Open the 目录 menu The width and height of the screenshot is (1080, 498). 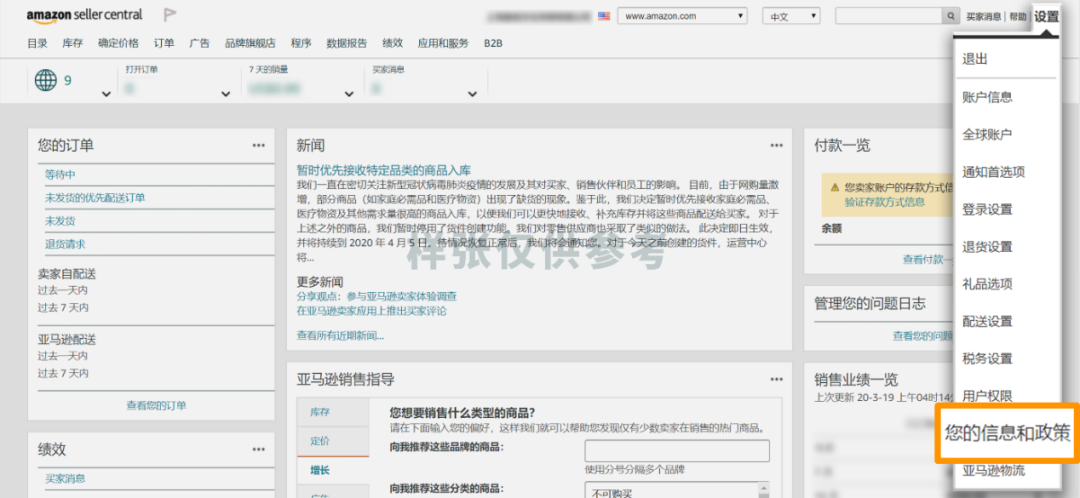click(x=37, y=43)
